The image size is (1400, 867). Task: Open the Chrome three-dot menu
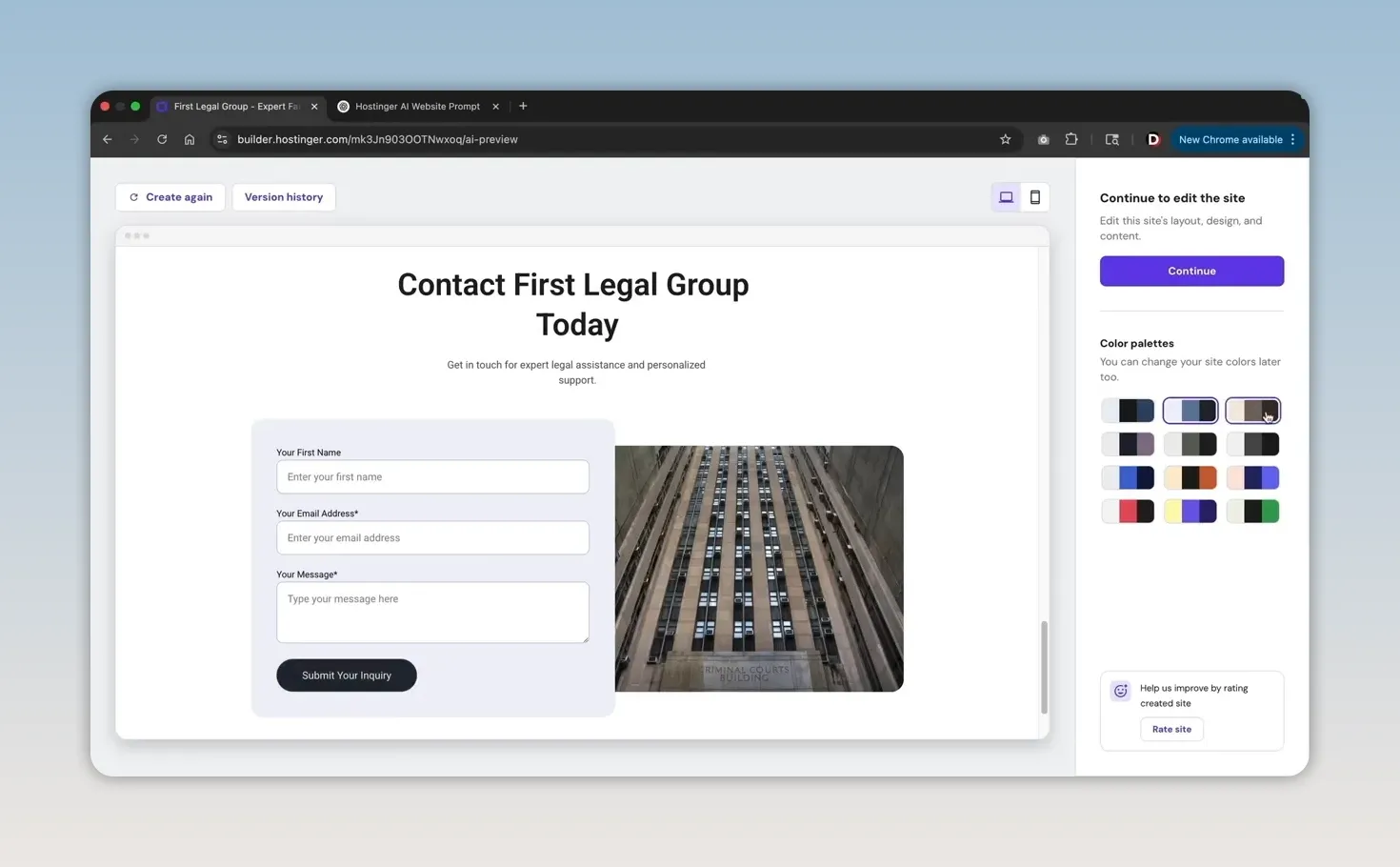pyautogui.click(x=1292, y=139)
